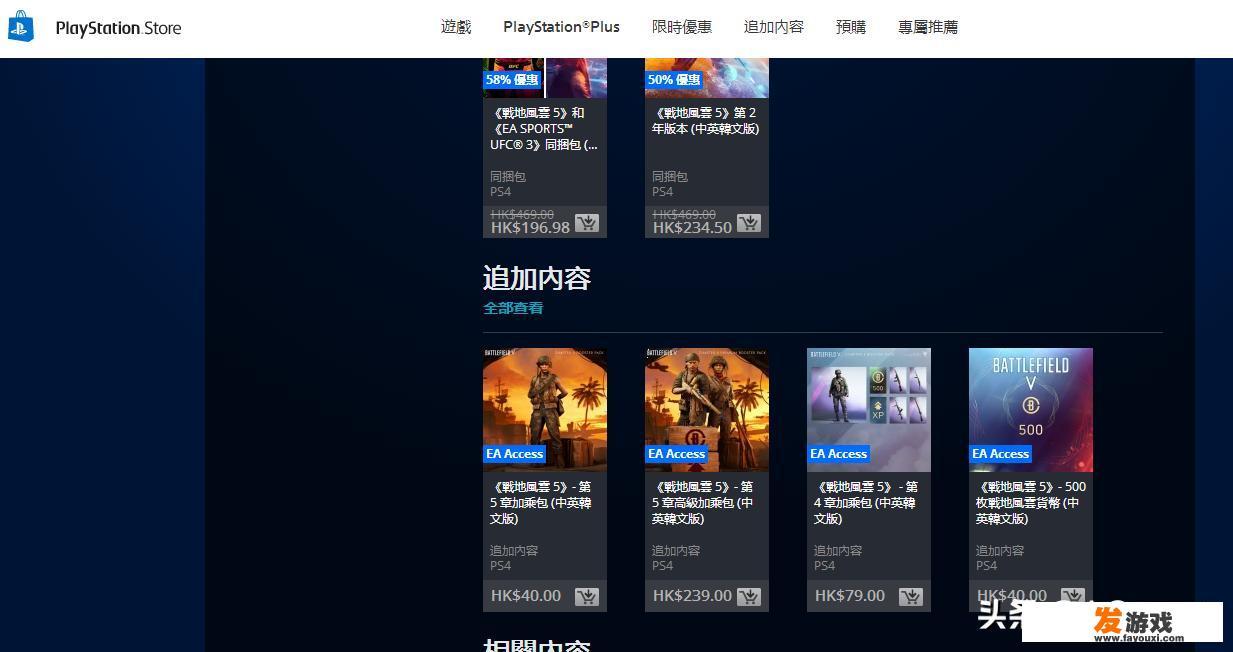
Task: Click EA Access badge on 第4章加乘包
Action: coord(838,454)
